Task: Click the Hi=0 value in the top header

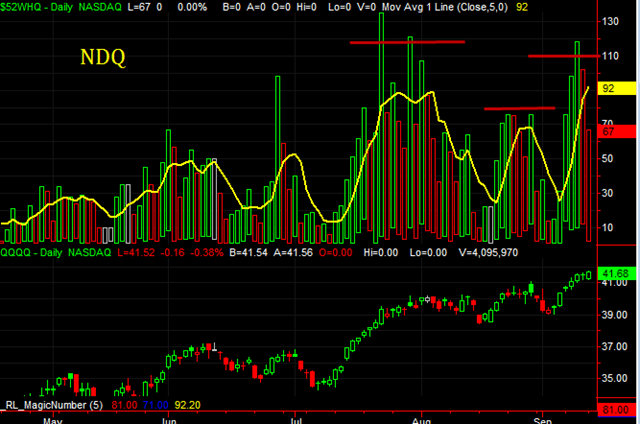Action: [306, 7]
